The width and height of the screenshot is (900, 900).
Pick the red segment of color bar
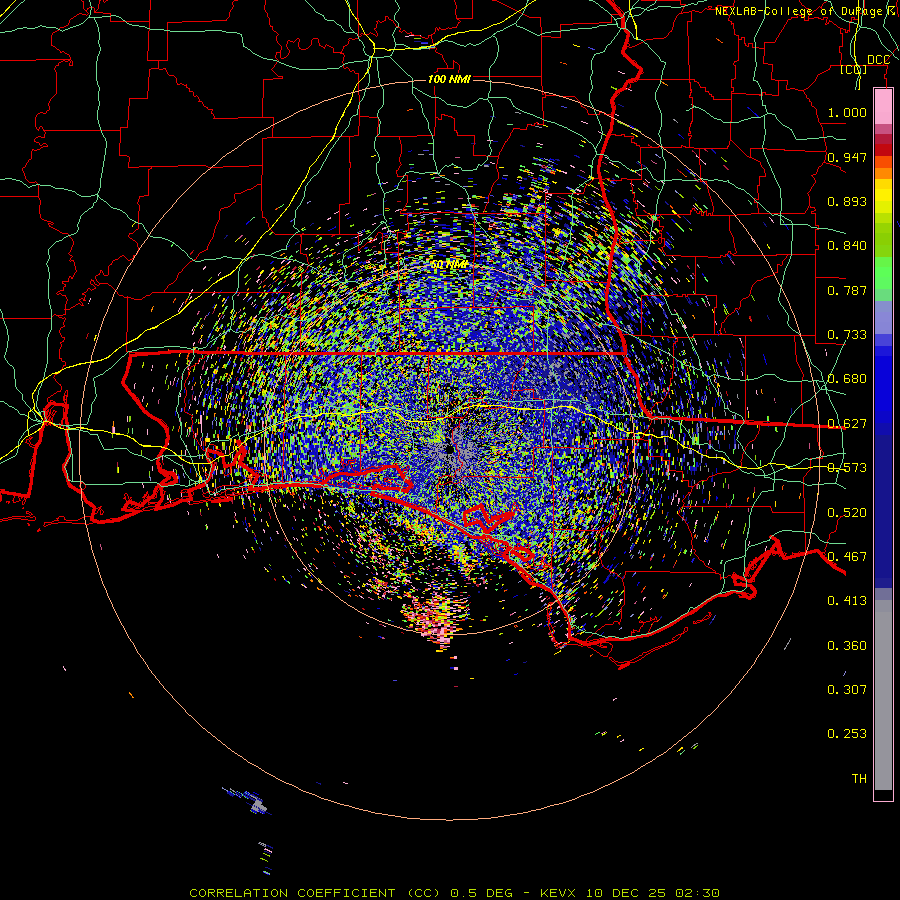(x=883, y=150)
